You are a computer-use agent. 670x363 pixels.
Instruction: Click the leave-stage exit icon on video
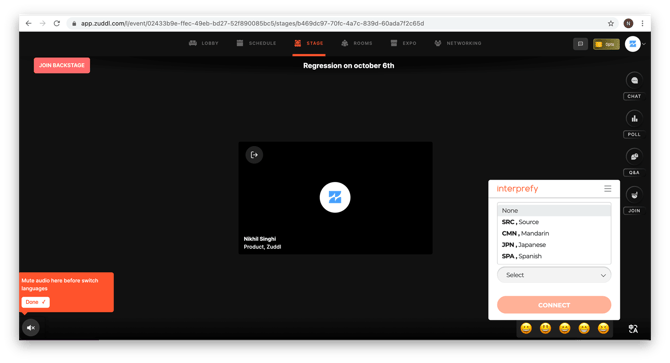(x=254, y=155)
